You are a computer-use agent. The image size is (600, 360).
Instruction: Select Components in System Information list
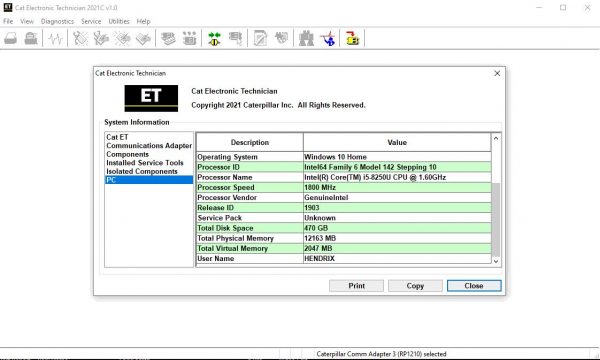(x=127, y=154)
